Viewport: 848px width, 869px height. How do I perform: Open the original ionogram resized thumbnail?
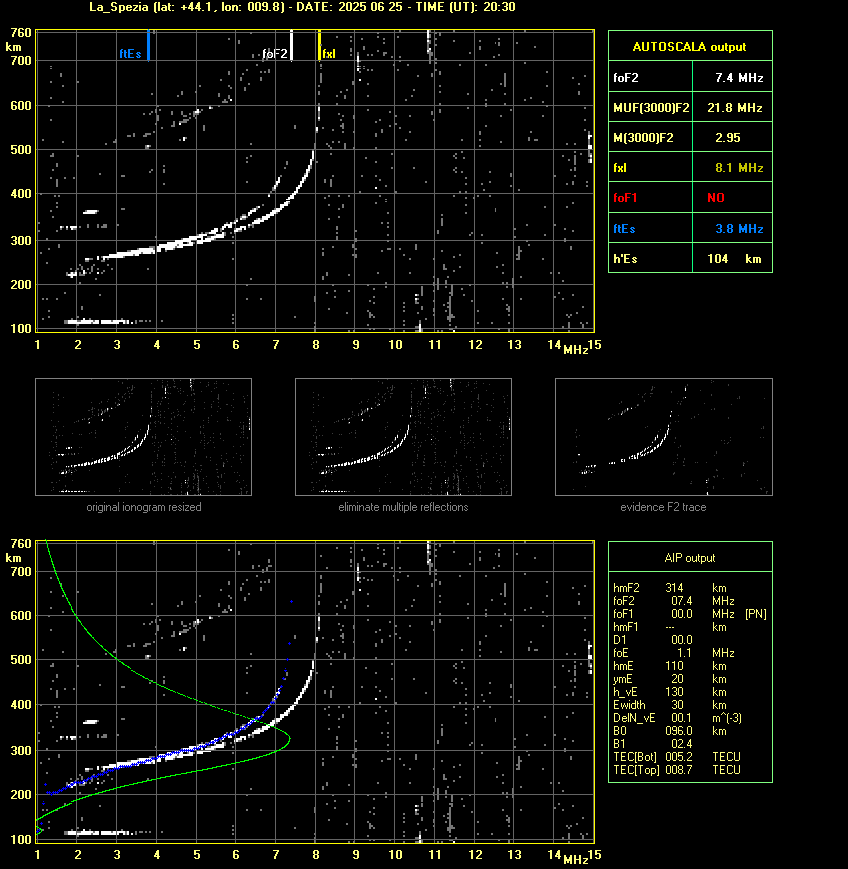tap(144, 437)
